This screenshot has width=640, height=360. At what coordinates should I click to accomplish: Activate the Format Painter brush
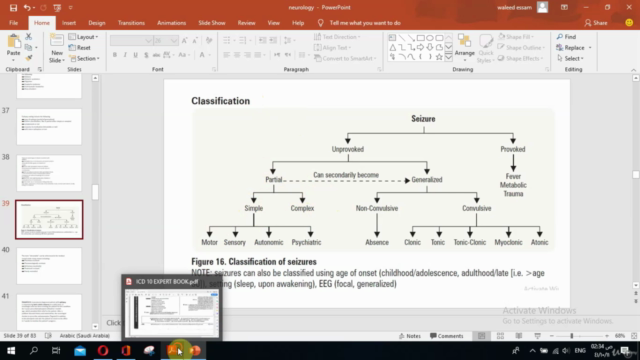(29, 58)
